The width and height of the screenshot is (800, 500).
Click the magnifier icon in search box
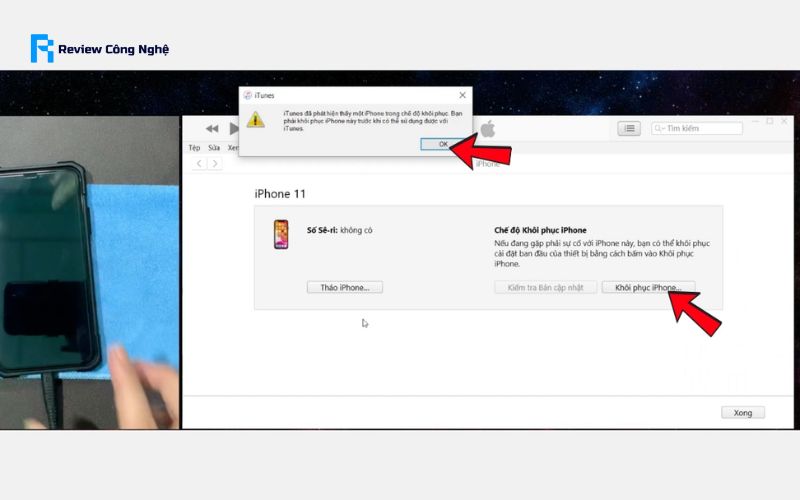(659, 128)
